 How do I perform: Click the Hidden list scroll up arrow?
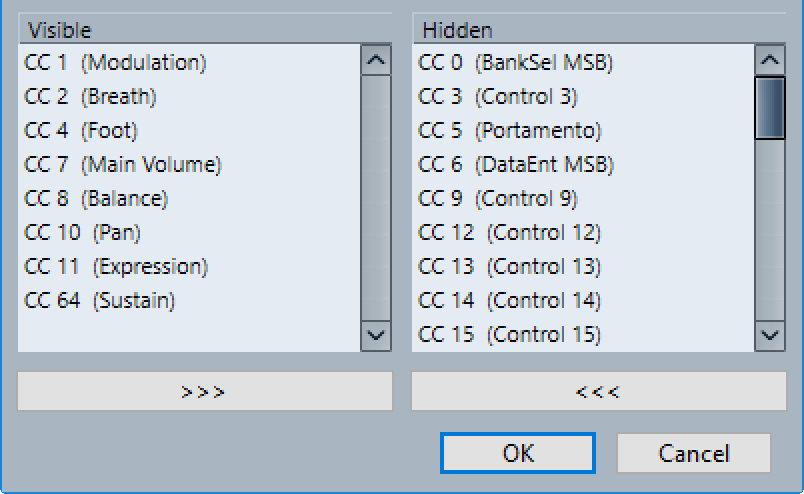770,60
